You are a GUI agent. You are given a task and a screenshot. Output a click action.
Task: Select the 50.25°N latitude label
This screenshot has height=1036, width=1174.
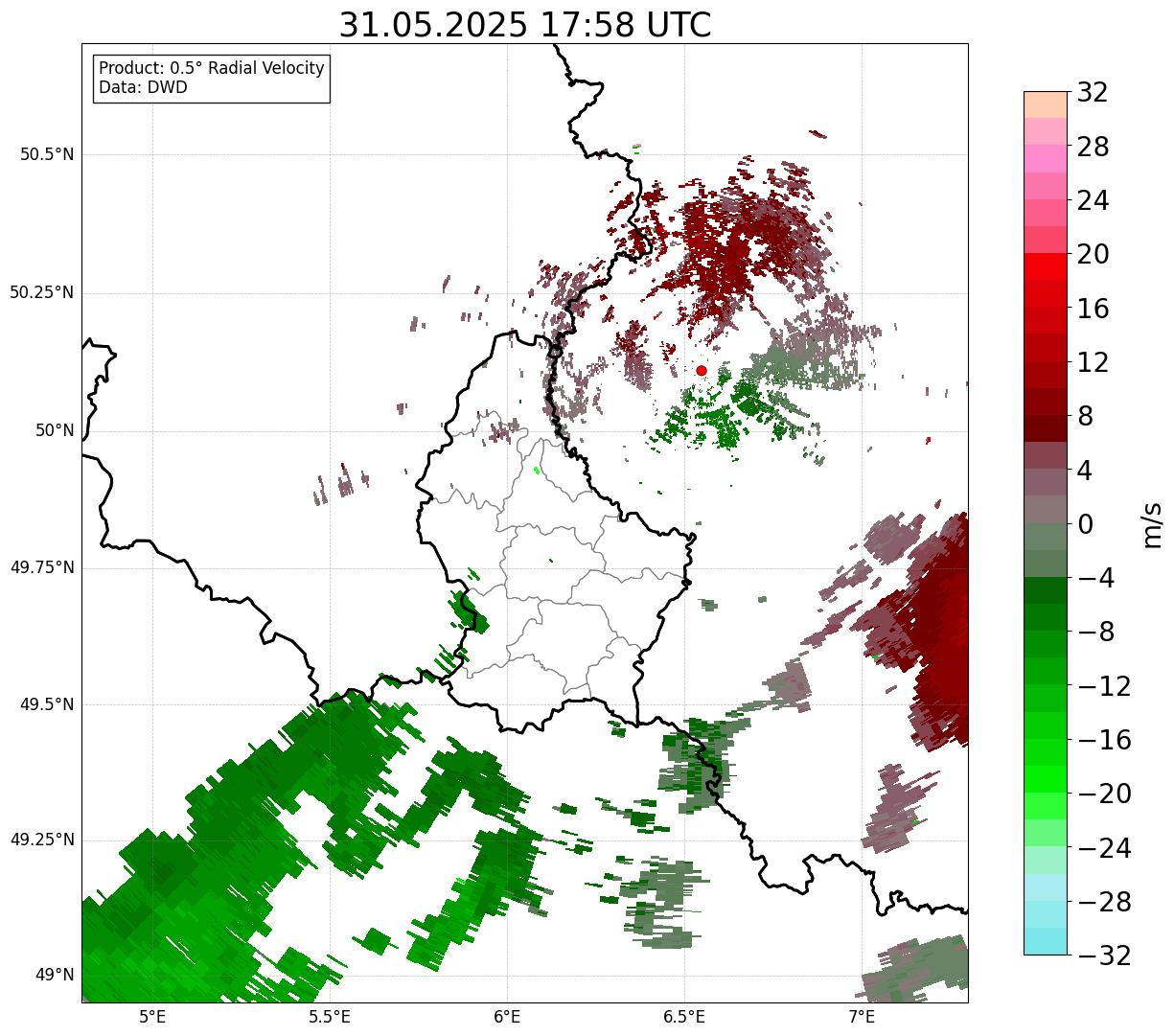(x=42, y=292)
